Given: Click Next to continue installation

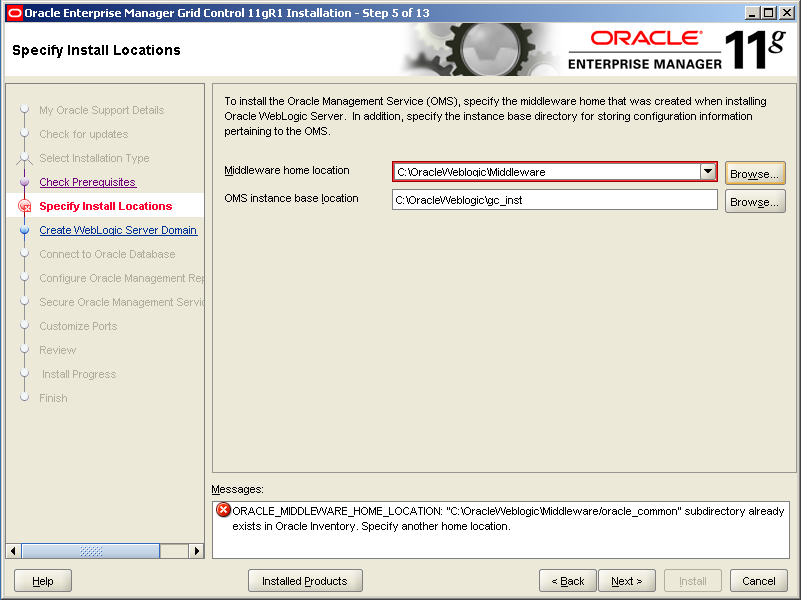Looking at the screenshot, I should point(627,581).
